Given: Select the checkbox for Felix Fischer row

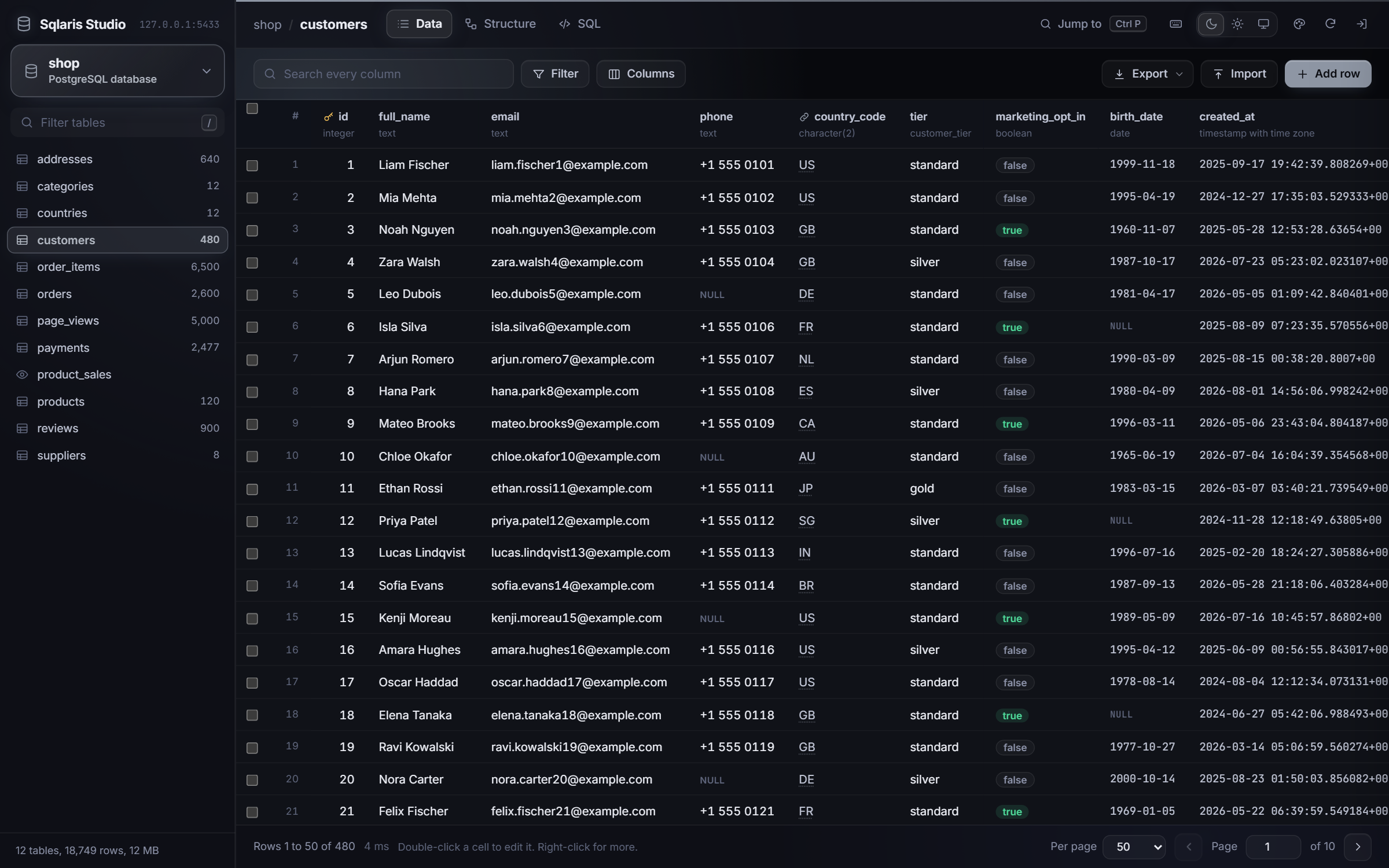Looking at the screenshot, I should [252, 812].
